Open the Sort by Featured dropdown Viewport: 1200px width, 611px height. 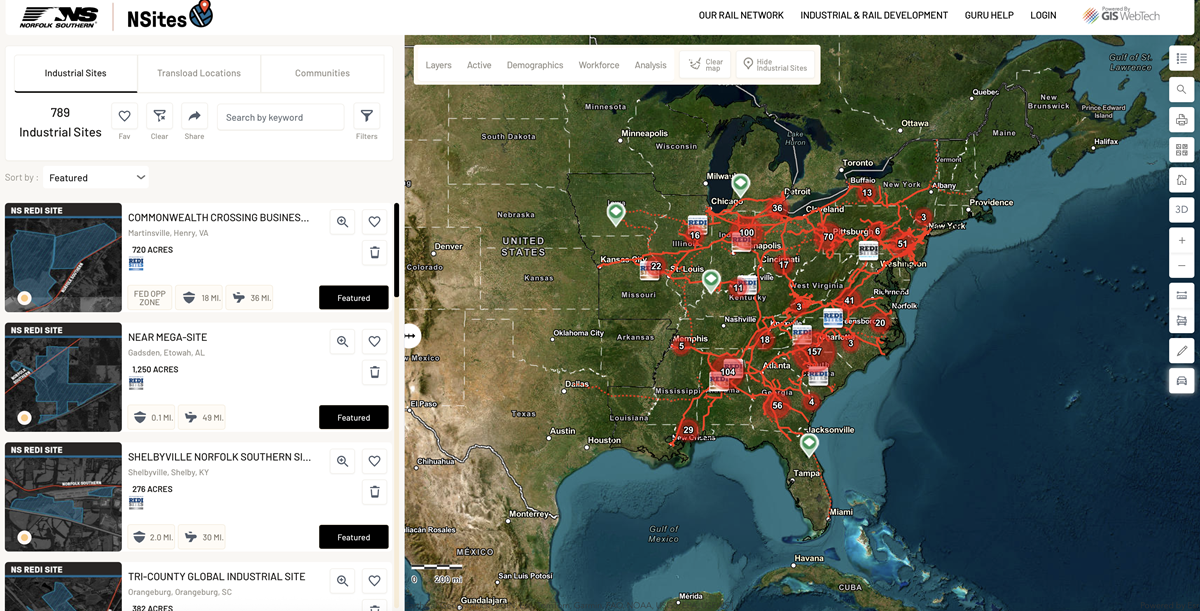[97, 178]
